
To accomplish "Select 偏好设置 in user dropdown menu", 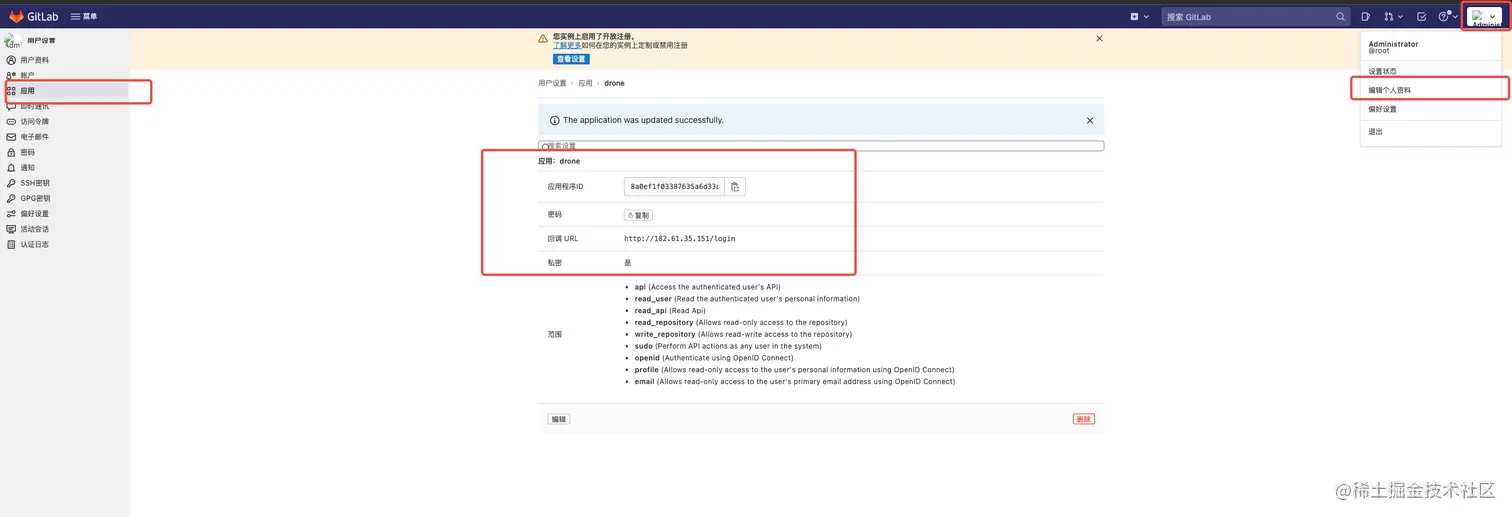I will pyautogui.click(x=1383, y=109).
